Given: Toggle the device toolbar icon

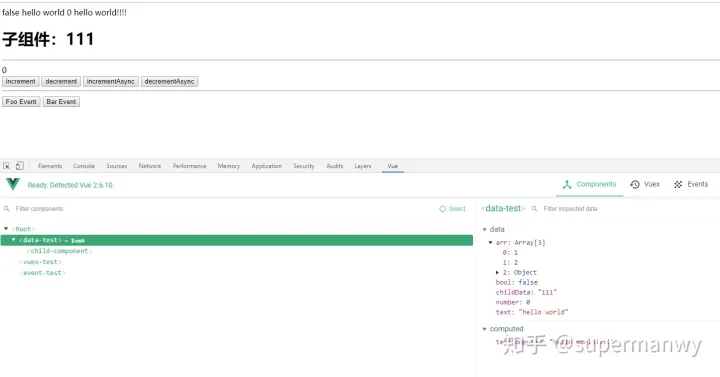Looking at the screenshot, I should coord(20,166).
